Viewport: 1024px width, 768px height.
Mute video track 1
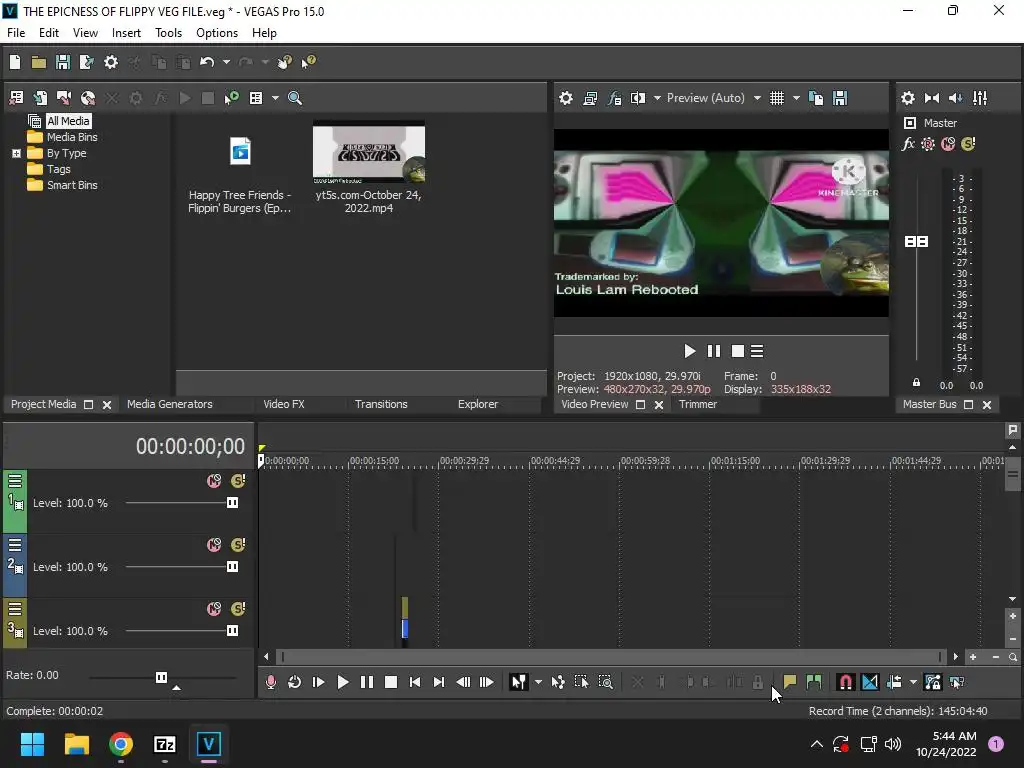click(214, 481)
